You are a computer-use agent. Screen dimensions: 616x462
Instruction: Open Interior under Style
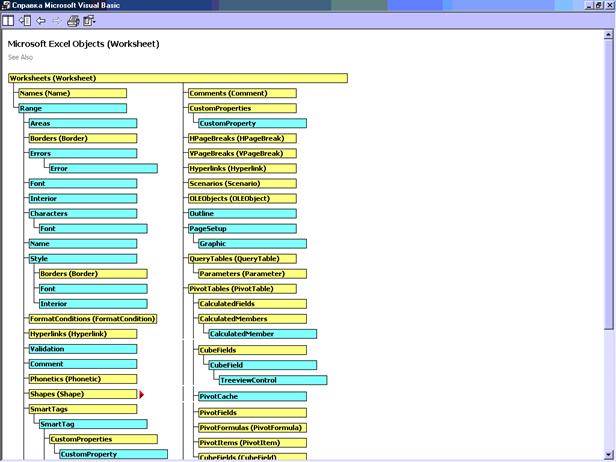(x=93, y=304)
